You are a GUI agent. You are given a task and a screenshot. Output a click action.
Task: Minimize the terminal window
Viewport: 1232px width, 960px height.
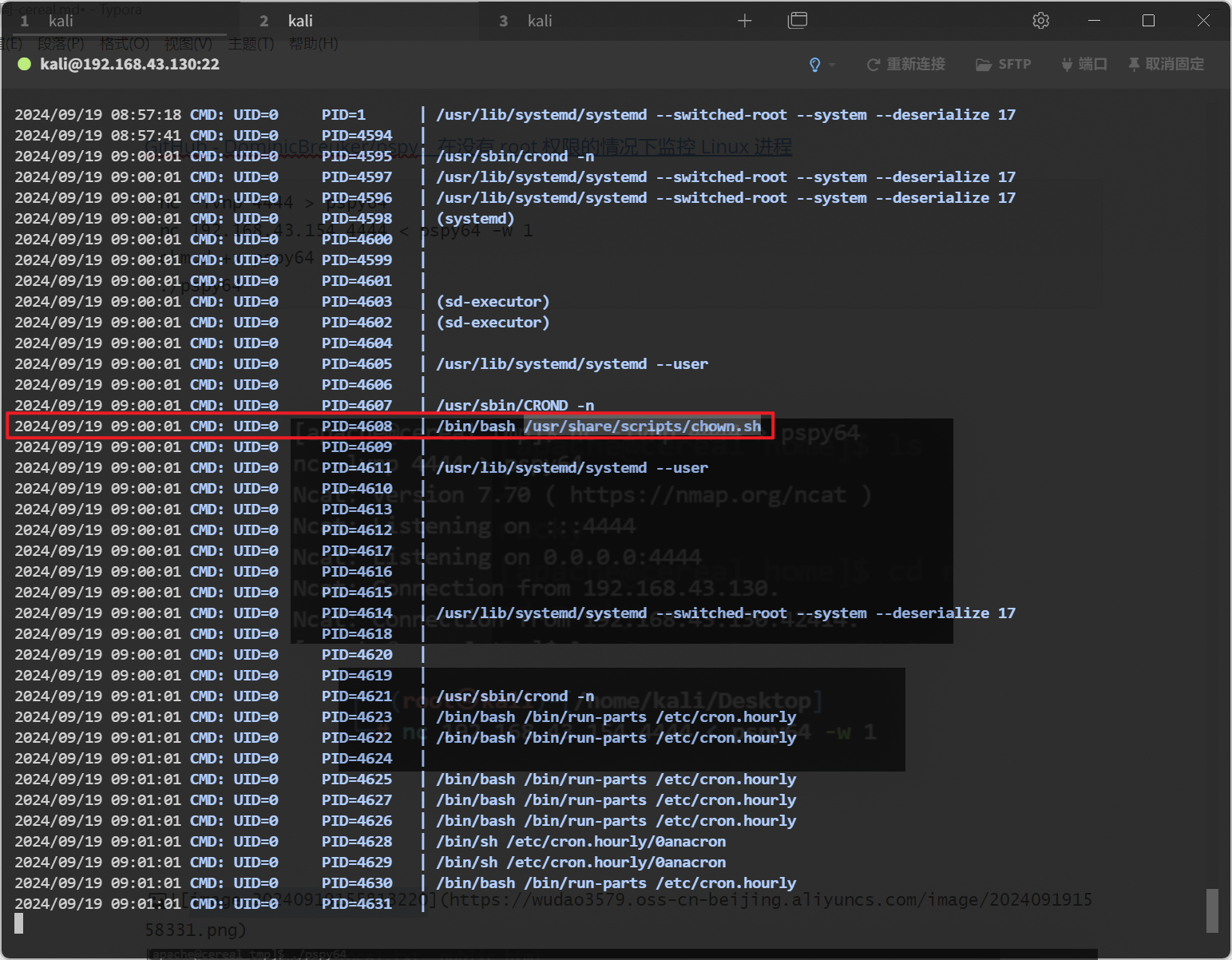tap(1094, 21)
